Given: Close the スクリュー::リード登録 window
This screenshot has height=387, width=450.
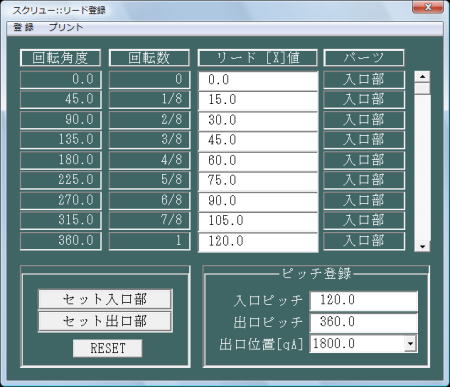Looking at the screenshot, I should coord(428,7).
